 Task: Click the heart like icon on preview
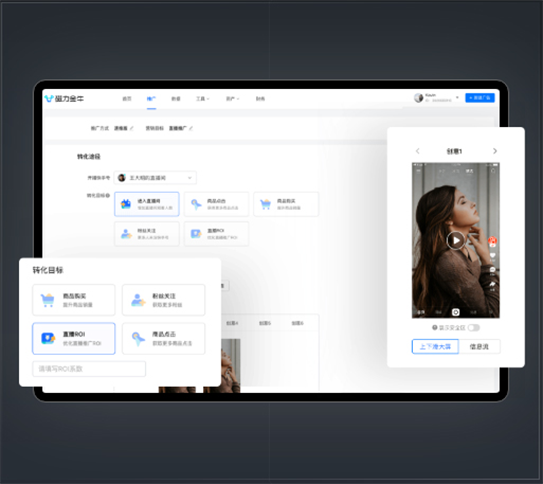(492, 256)
